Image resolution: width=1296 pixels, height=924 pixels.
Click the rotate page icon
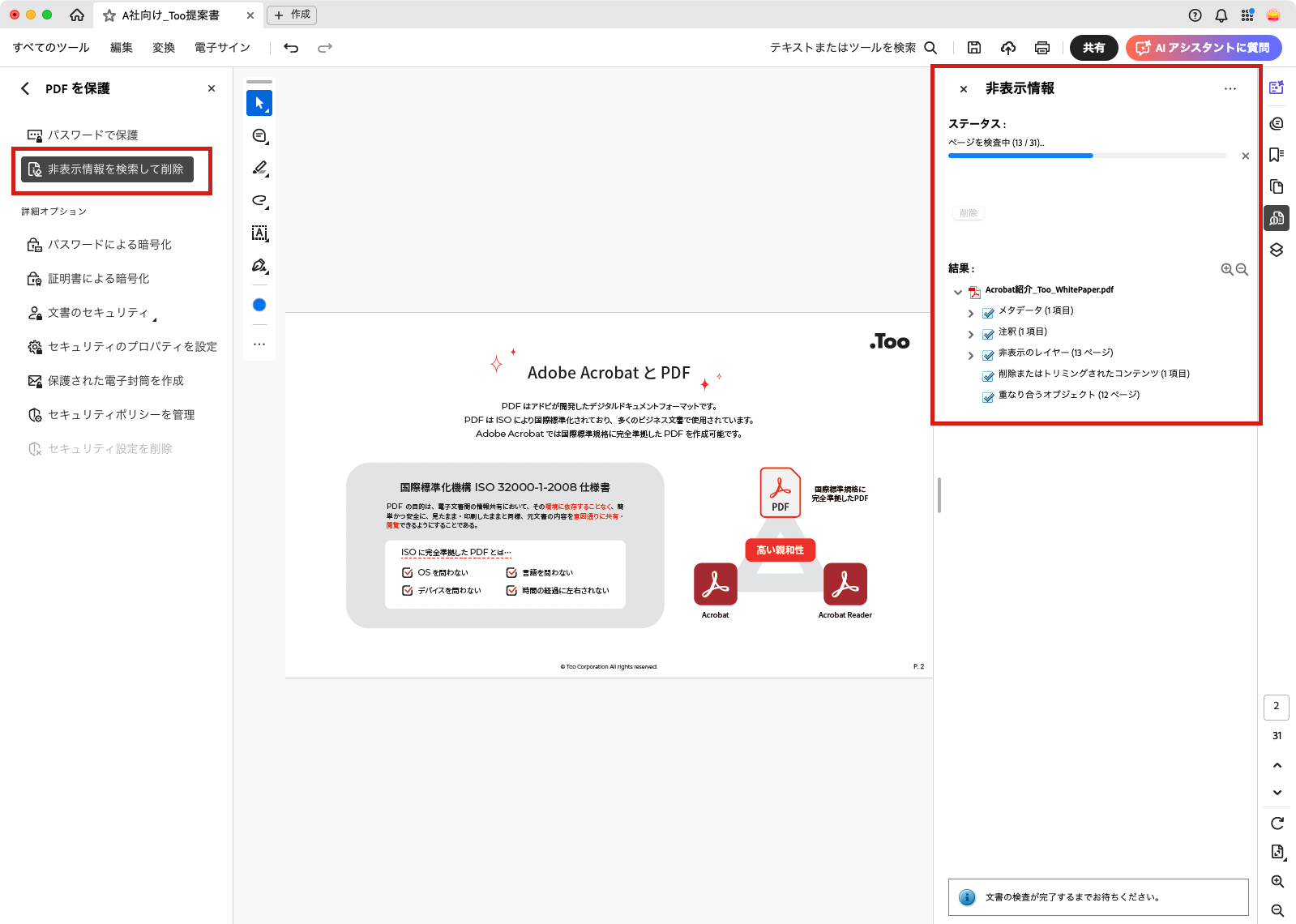point(1277,823)
